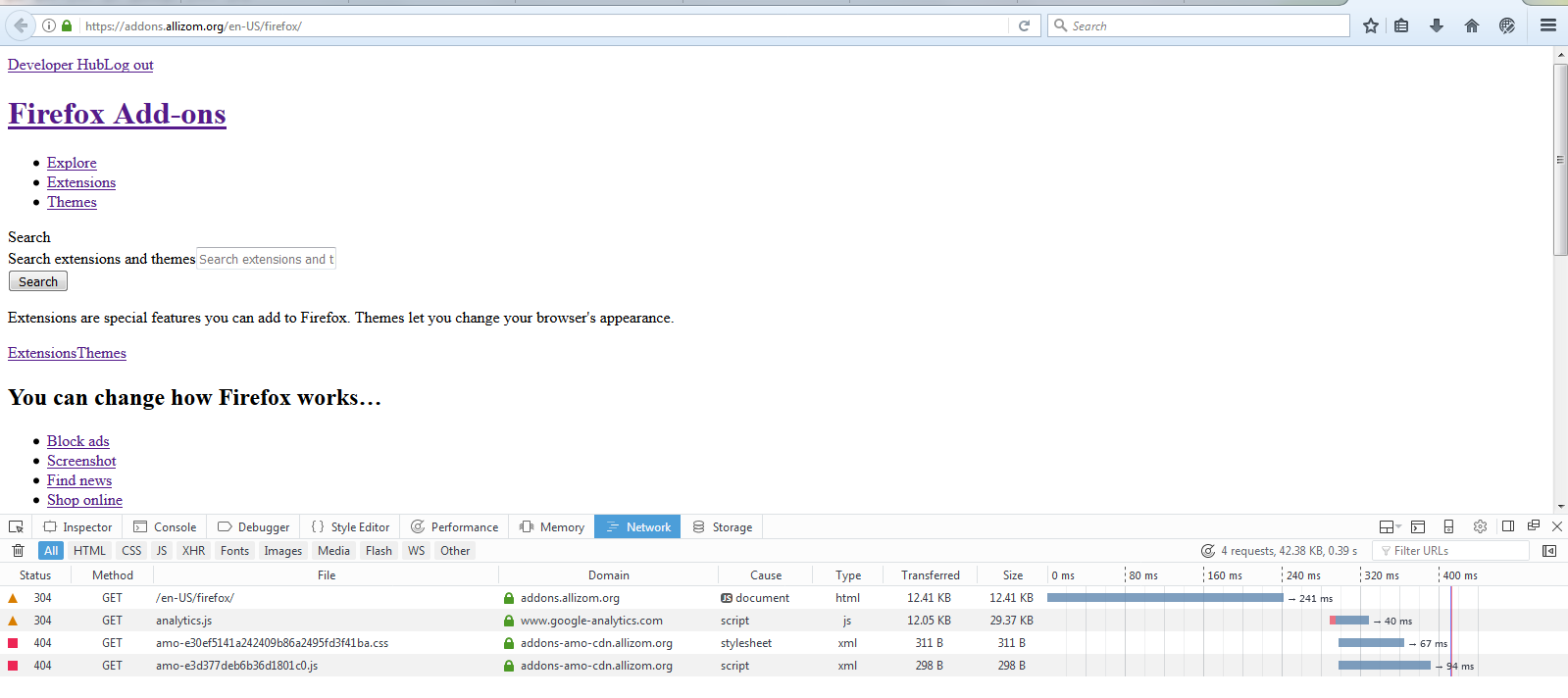Open the Style Editor tab
The image size is (1568, 698).
(x=350, y=526)
